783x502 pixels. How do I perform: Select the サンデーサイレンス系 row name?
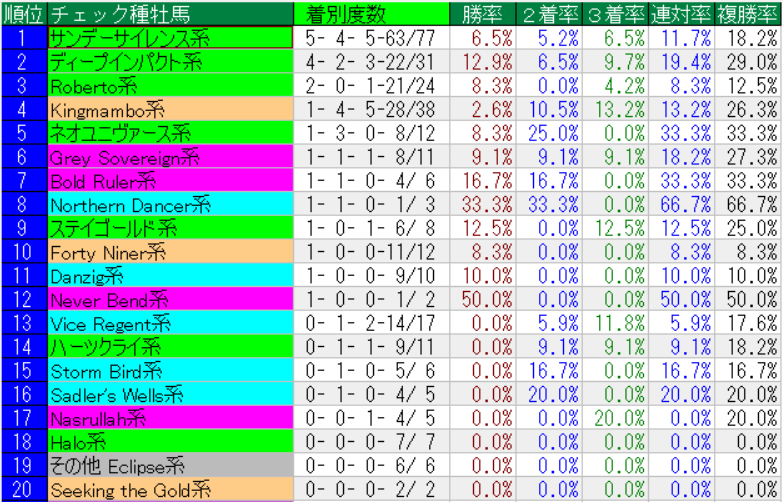pyautogui.click(x=169, y=38)
